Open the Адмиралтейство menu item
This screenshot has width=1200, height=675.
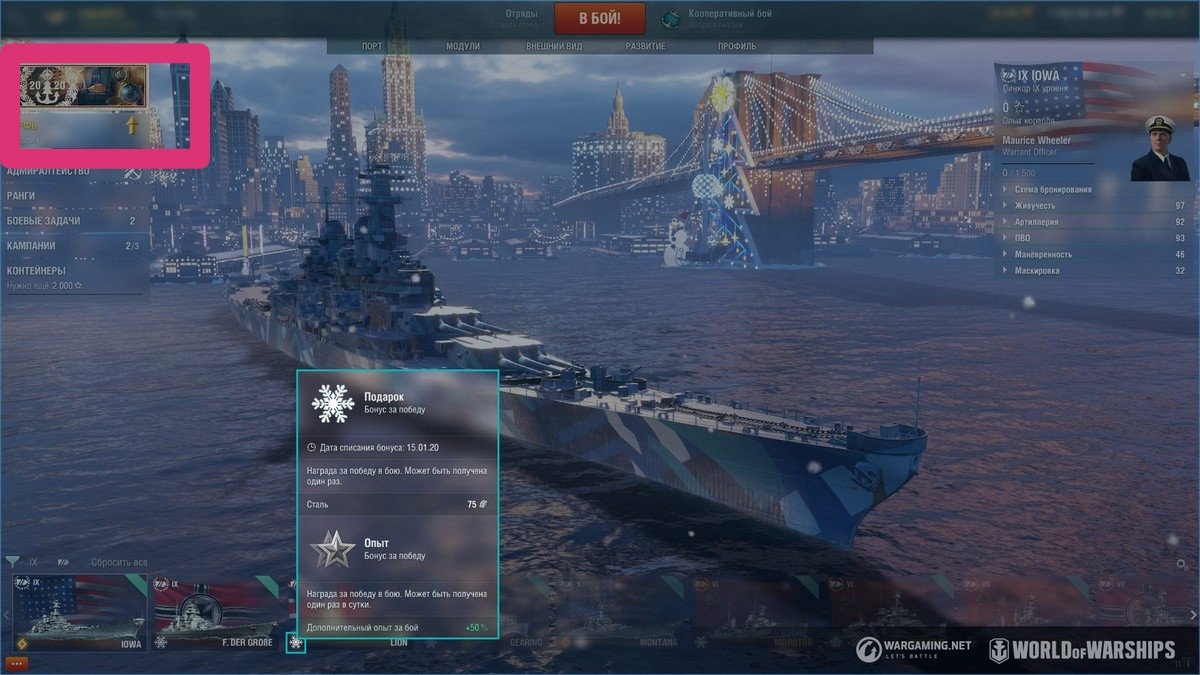(74, 173)
